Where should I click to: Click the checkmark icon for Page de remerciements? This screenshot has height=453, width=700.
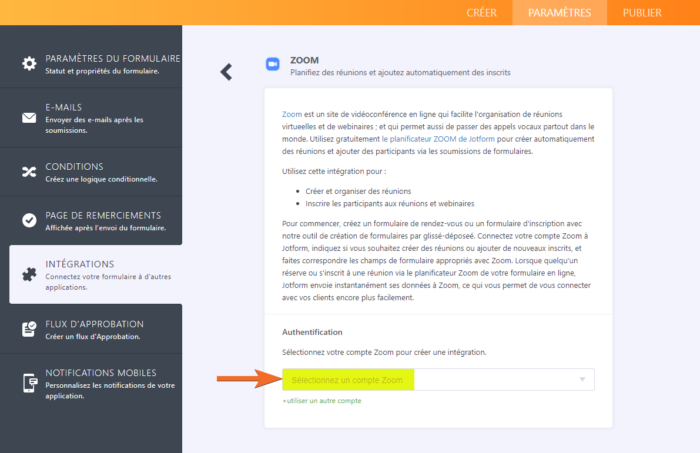pyautogui.click(x=29, y=220)
